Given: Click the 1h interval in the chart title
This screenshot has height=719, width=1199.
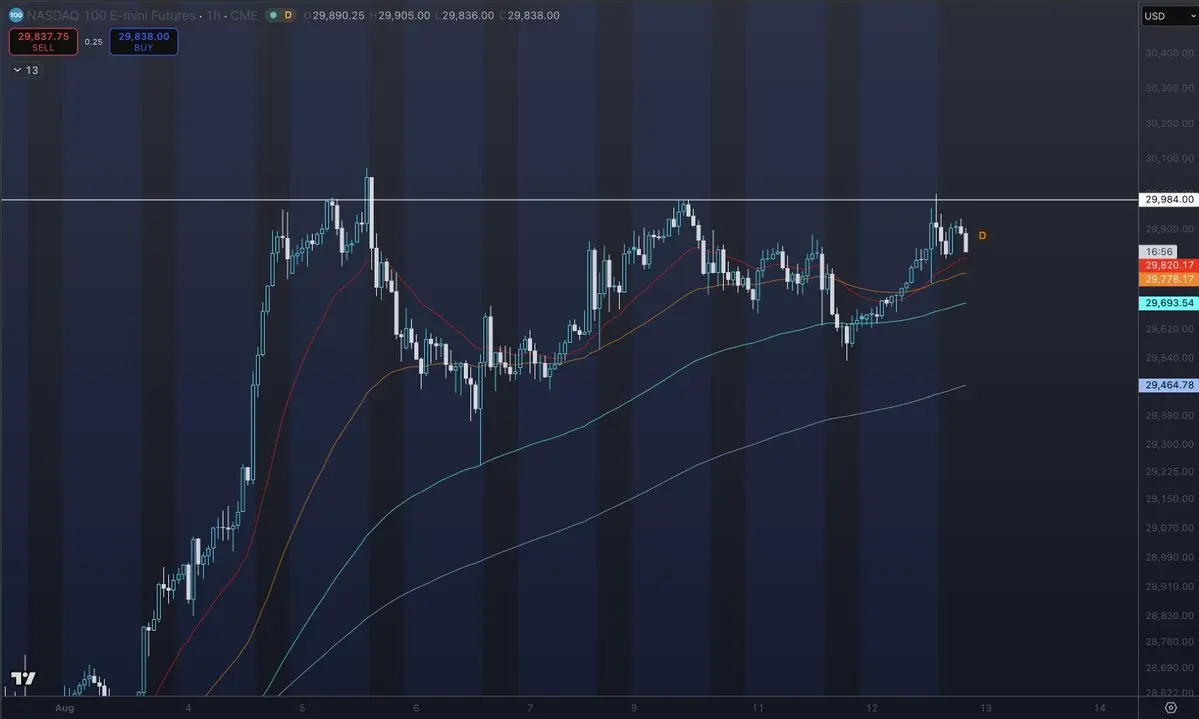Looking at the screenshot, I should 213,15.
